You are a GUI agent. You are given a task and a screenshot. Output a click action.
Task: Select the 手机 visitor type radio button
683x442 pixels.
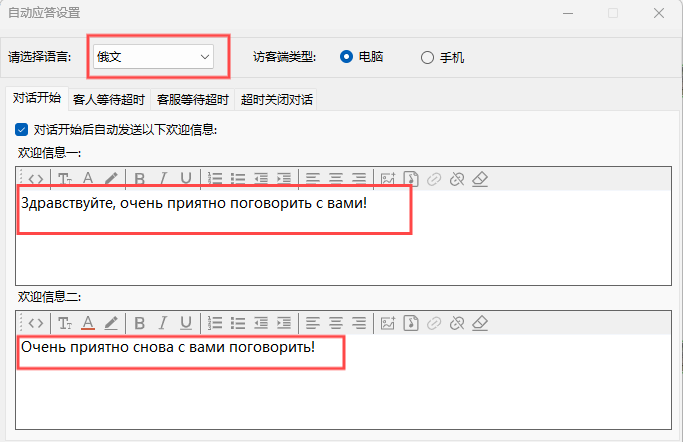427,57
